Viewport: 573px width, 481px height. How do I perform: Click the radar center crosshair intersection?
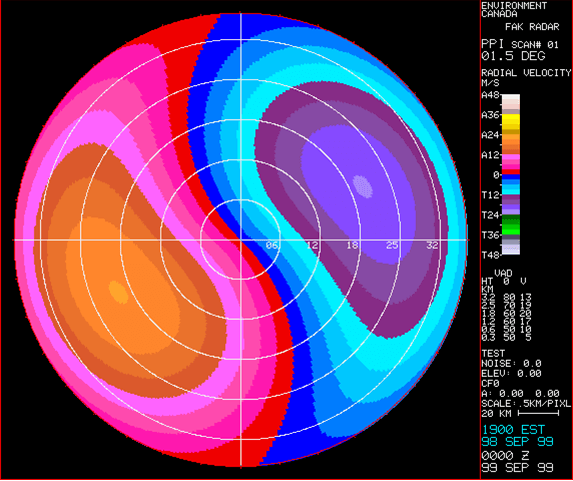[240, 240]
